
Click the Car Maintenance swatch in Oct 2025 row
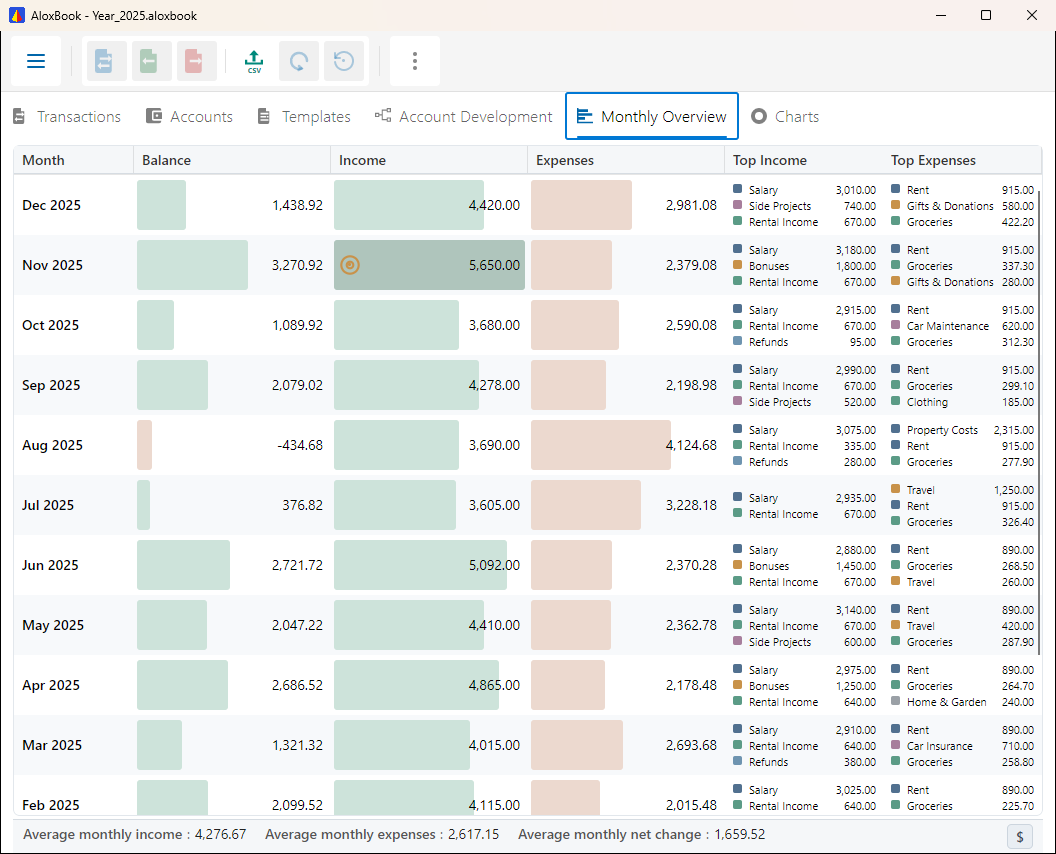coord(895,325)
